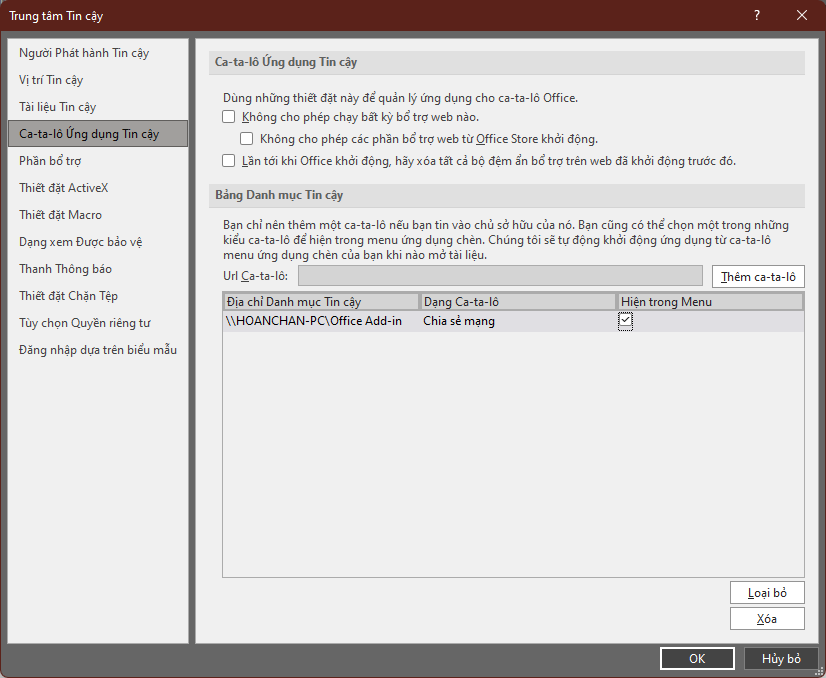Click the Xóa button
Image resolution: width=826 pixels, height=678 pixels.
767,619
